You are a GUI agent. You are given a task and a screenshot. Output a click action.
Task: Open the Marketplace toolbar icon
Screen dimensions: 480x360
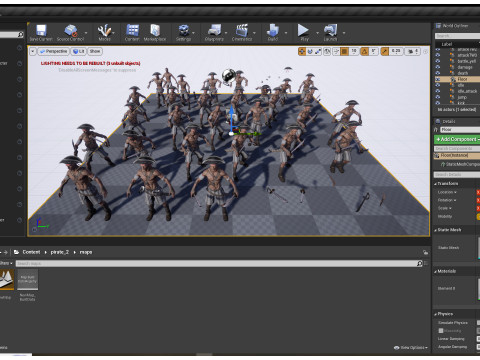tap(155, 33)
